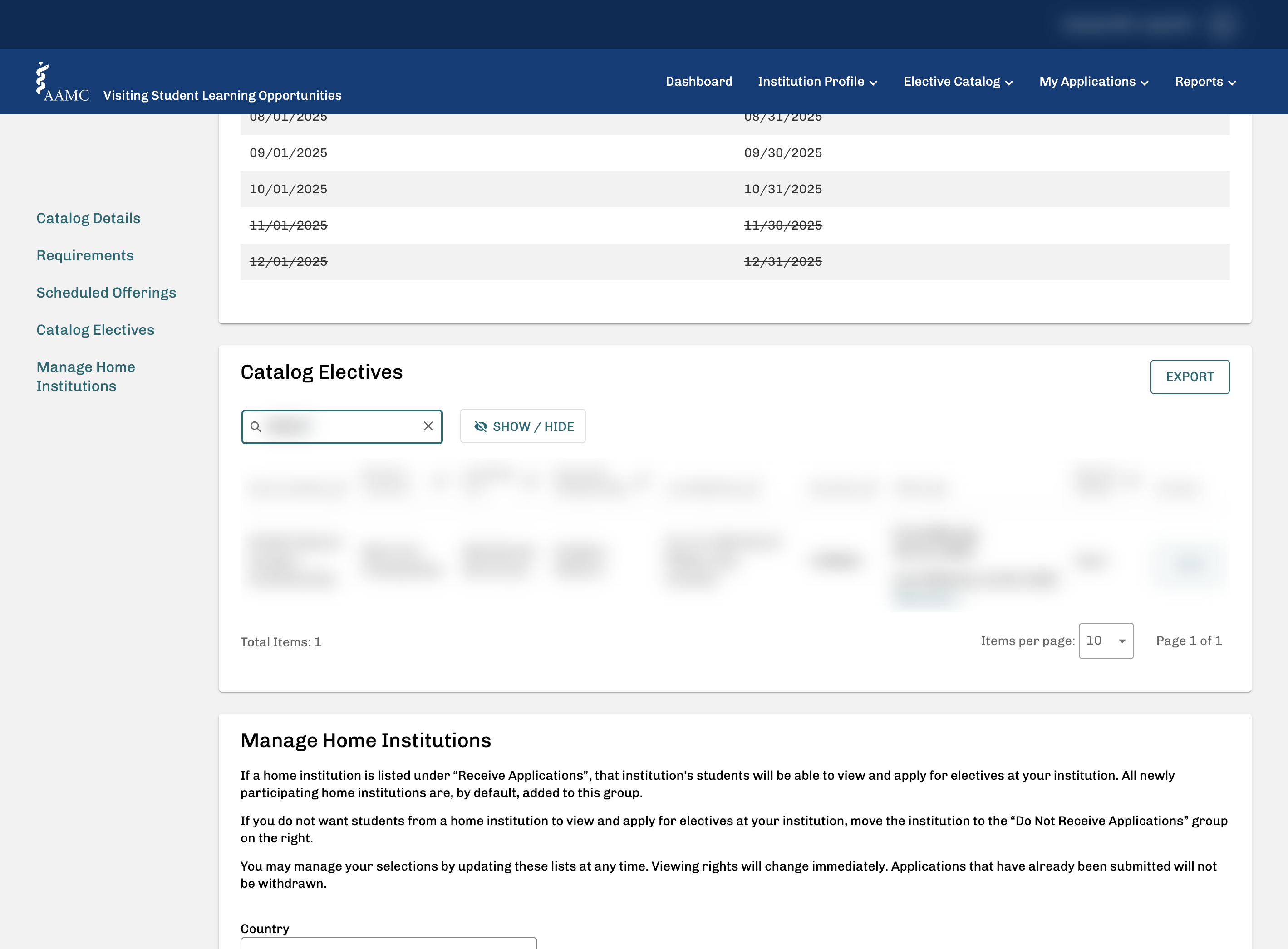Click the Visiting Student Learning Opportunities title

(x=222, y=95)
